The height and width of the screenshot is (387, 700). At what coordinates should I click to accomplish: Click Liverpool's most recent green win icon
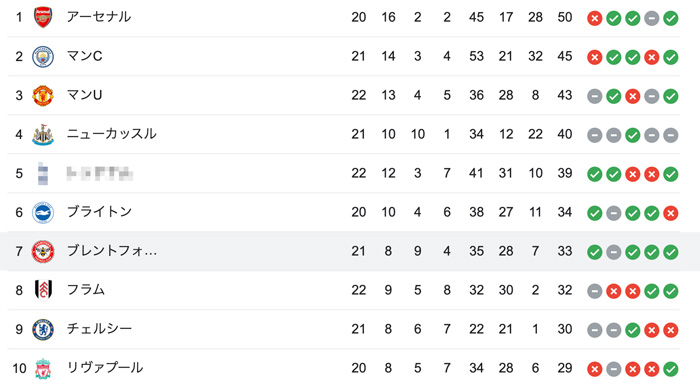click(x=671, y=369)
